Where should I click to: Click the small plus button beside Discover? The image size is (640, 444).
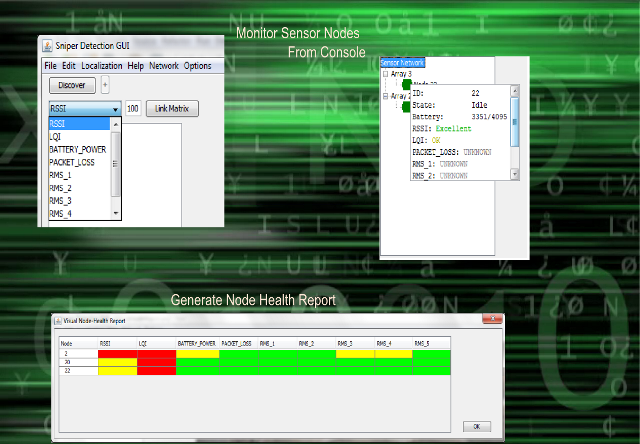(105, 86)
